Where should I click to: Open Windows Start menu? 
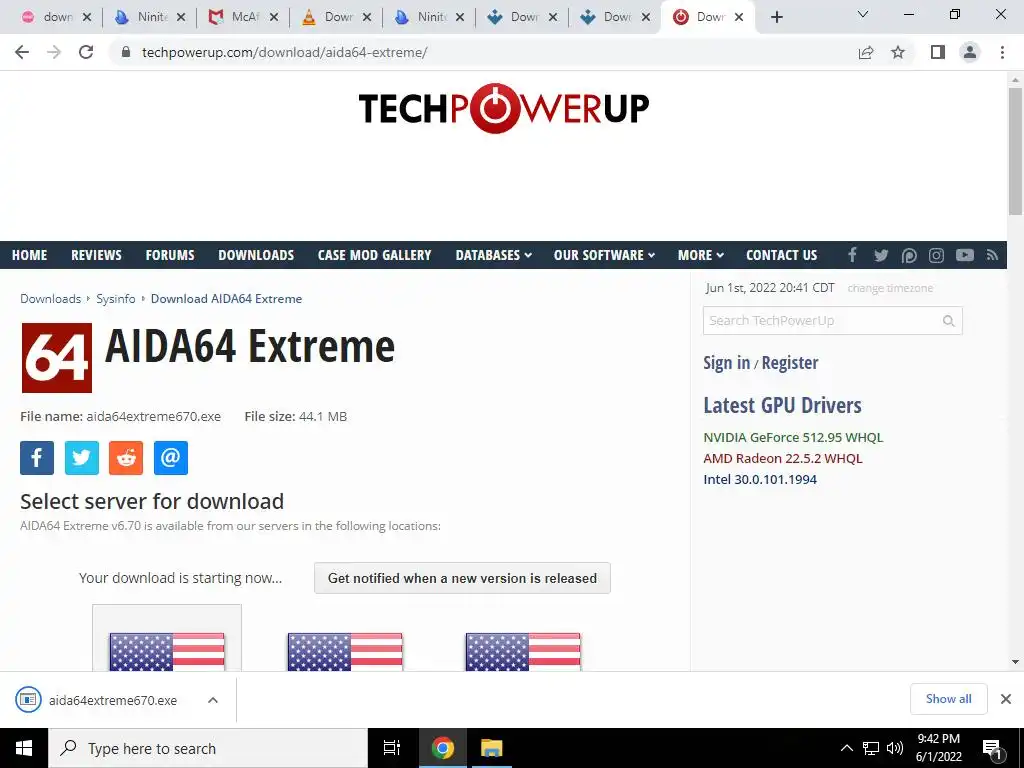pos(24,748)
